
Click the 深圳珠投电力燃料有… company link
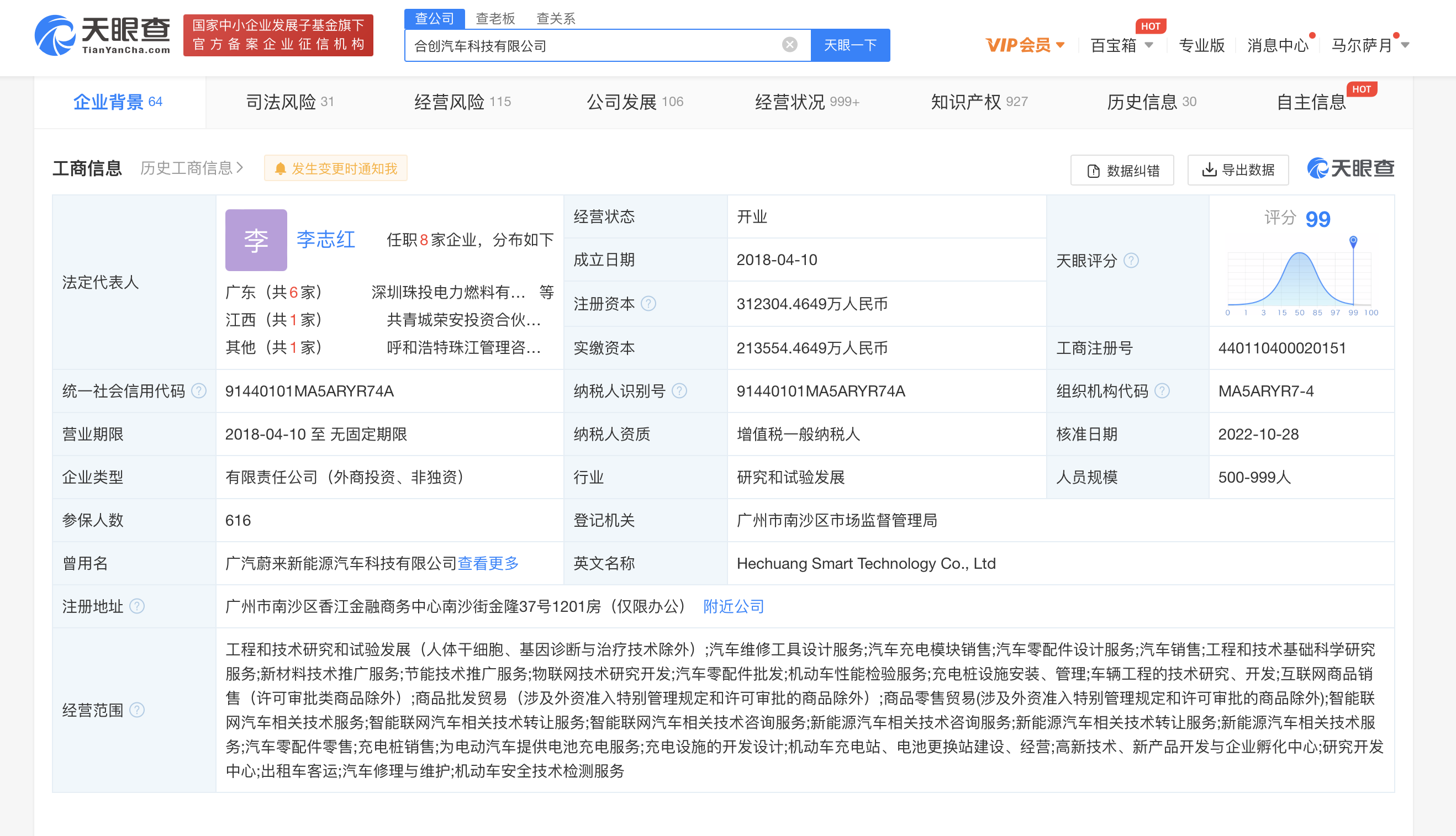coord(448,292)
